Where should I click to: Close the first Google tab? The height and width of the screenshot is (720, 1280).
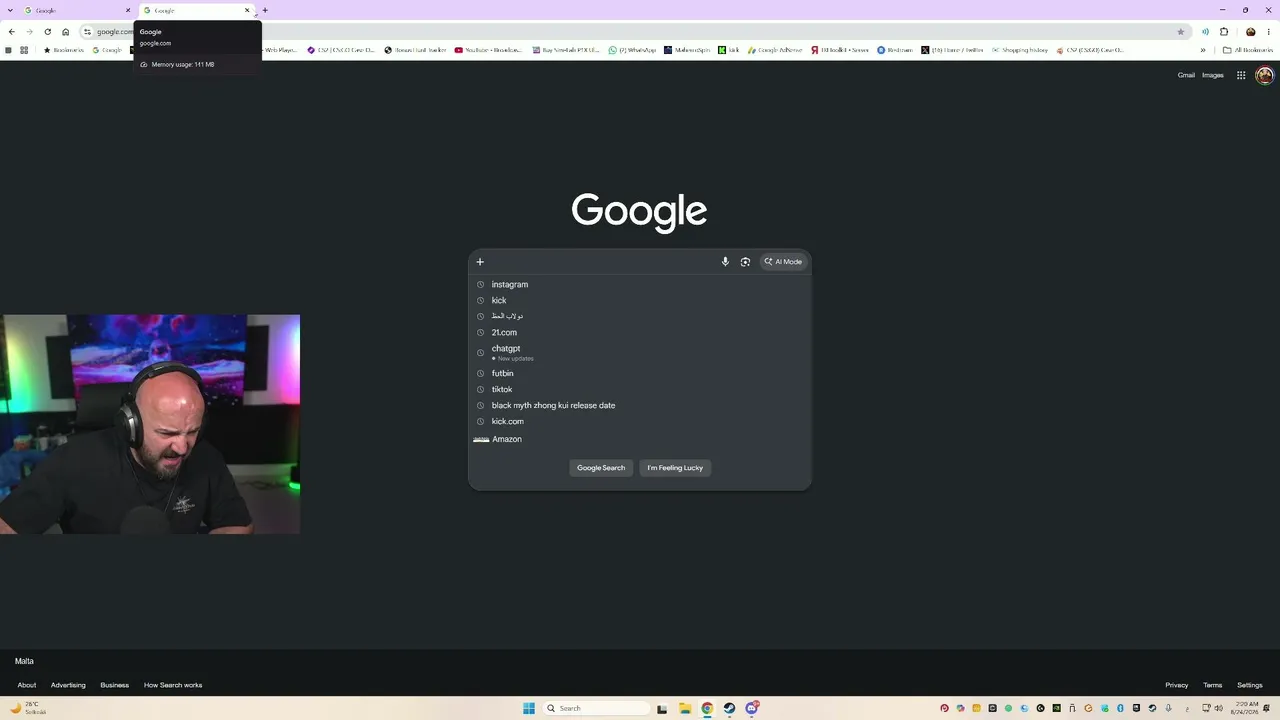[x=128, y=10]
